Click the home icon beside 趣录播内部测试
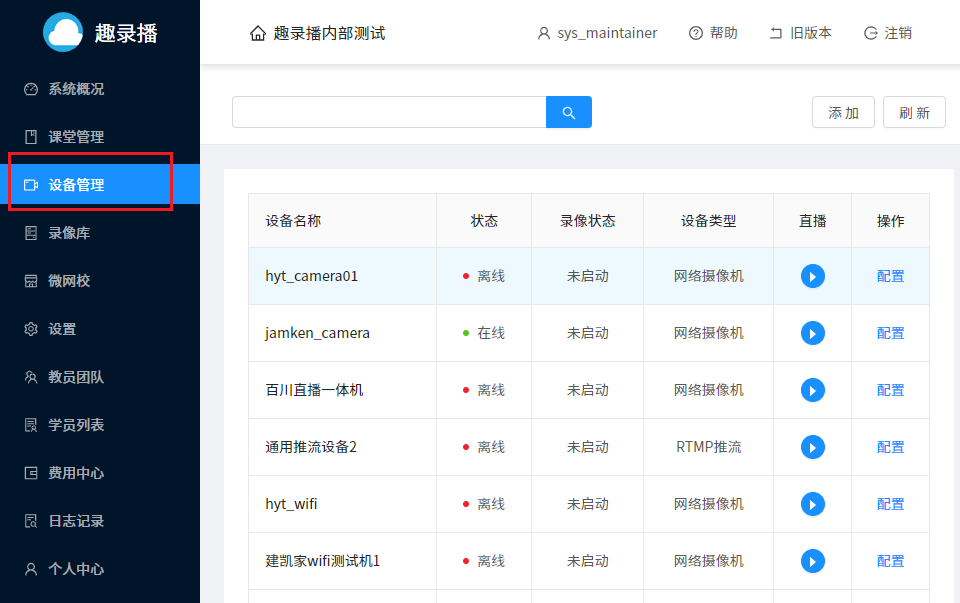The width and height of the screenshot is (960, 603). tap(258, 33)
